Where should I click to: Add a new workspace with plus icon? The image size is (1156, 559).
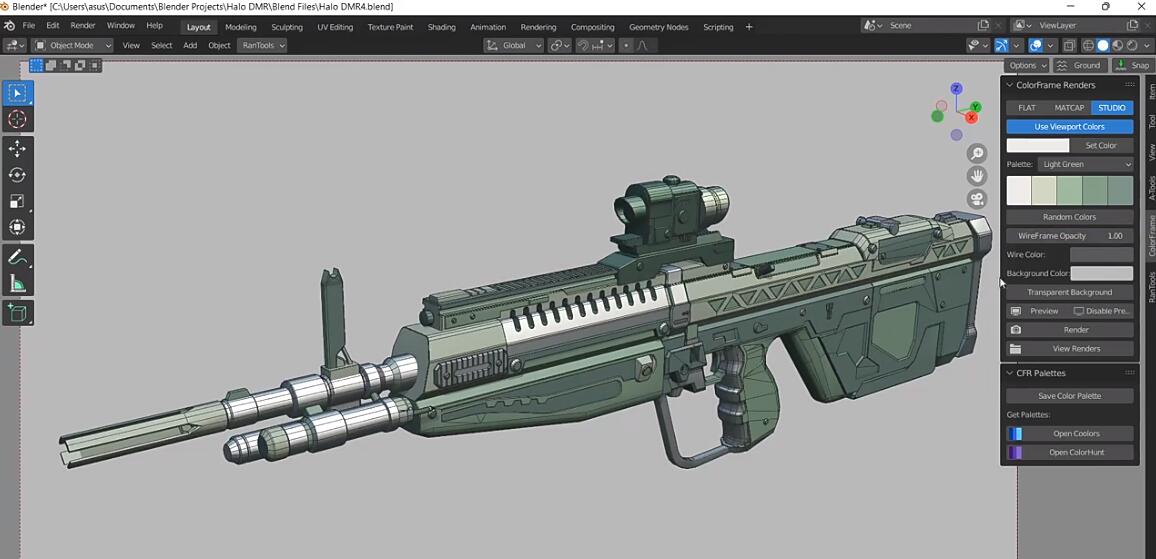click(x=749, y=27)
